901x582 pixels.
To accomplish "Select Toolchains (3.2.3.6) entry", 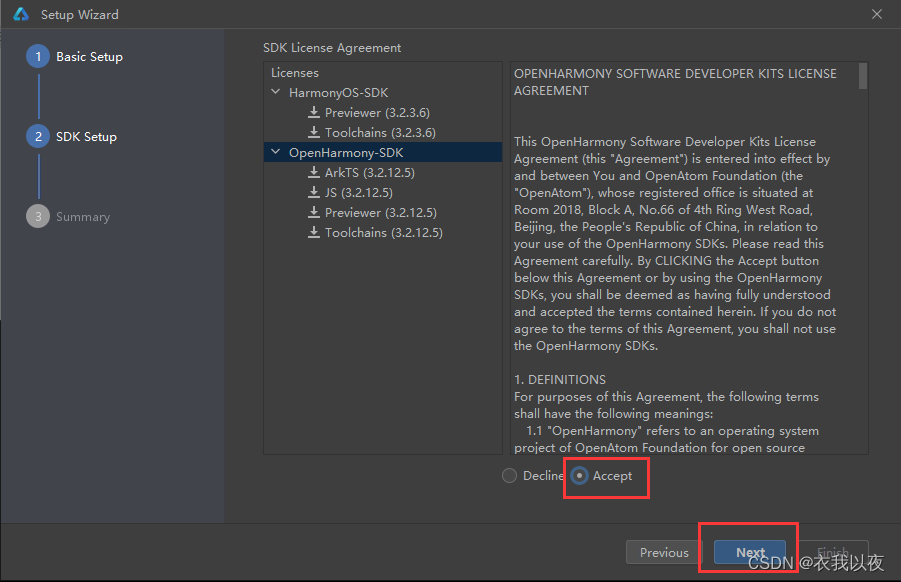I will coord(380,133).
